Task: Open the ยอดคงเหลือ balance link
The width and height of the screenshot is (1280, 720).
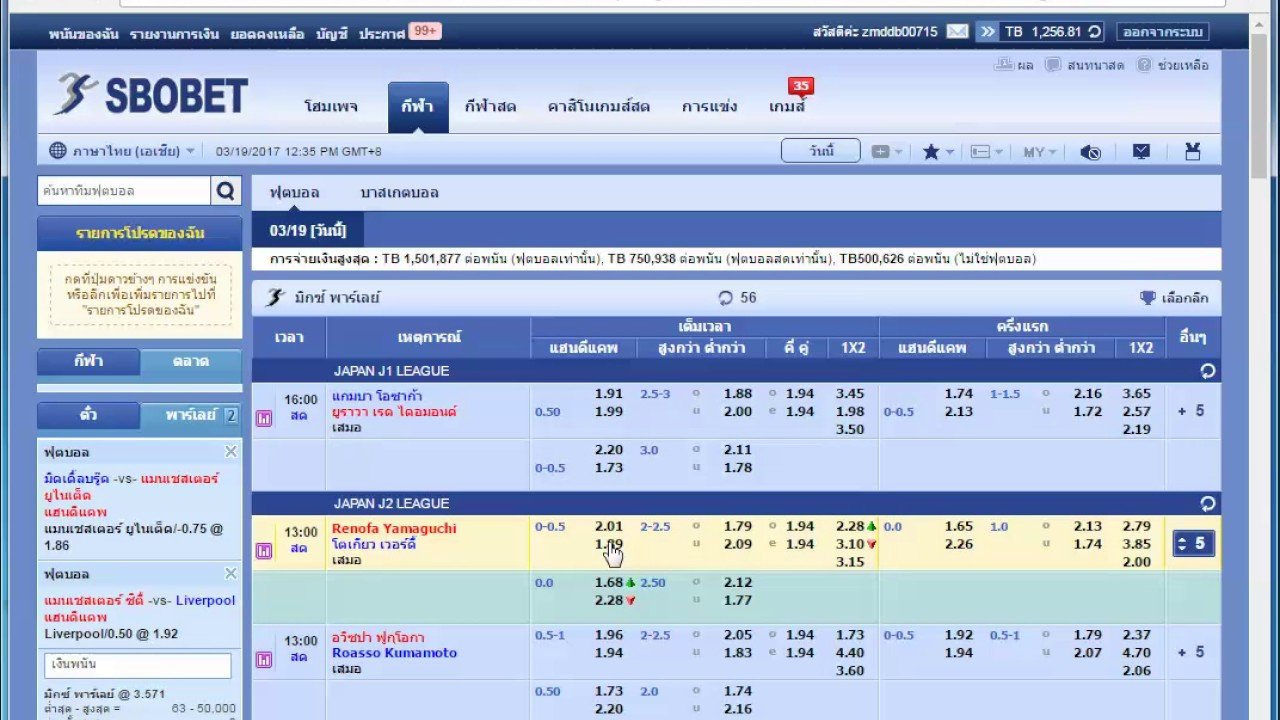Action: coord(267,33)
